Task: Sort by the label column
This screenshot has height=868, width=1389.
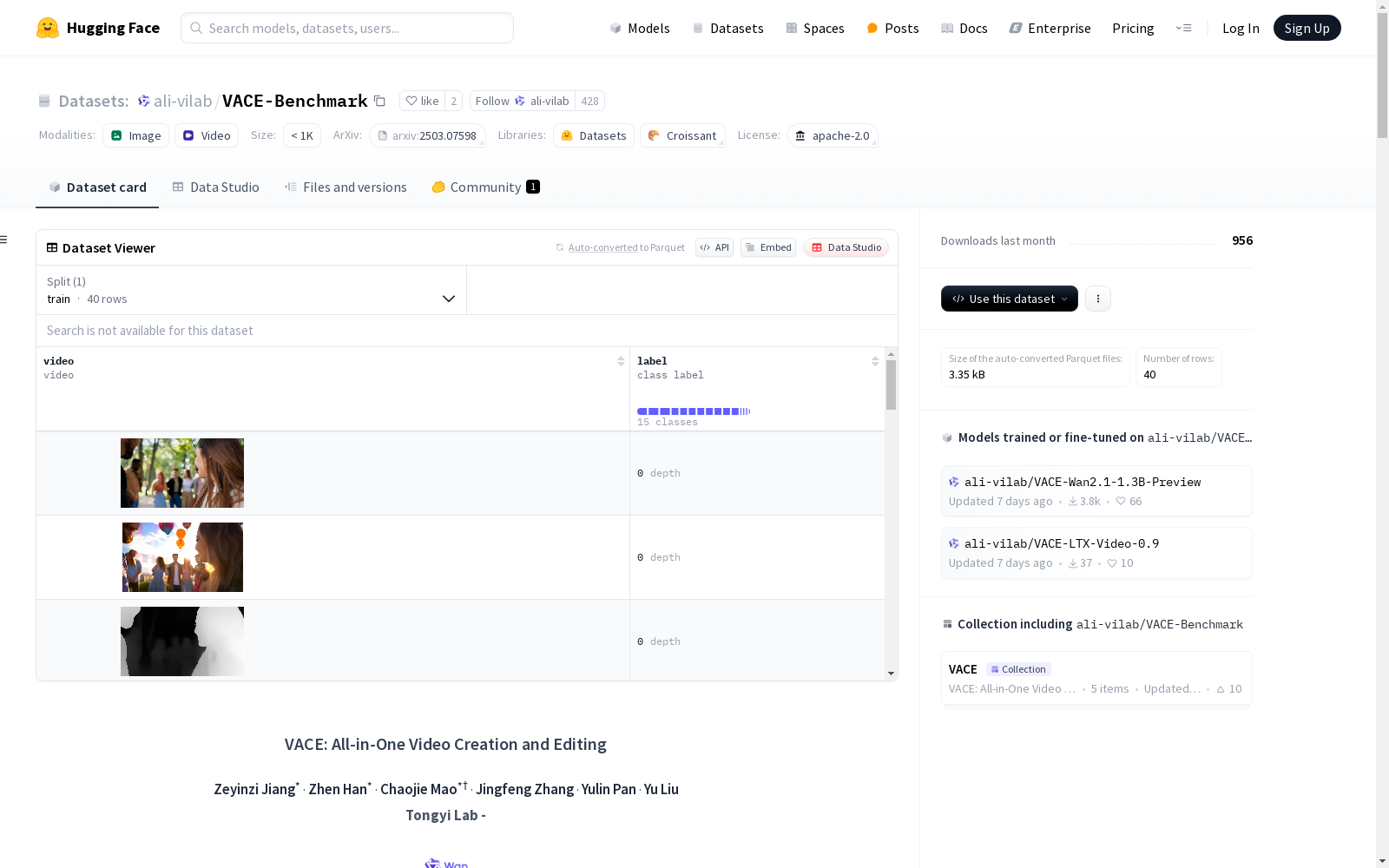Action: [875, 361]
